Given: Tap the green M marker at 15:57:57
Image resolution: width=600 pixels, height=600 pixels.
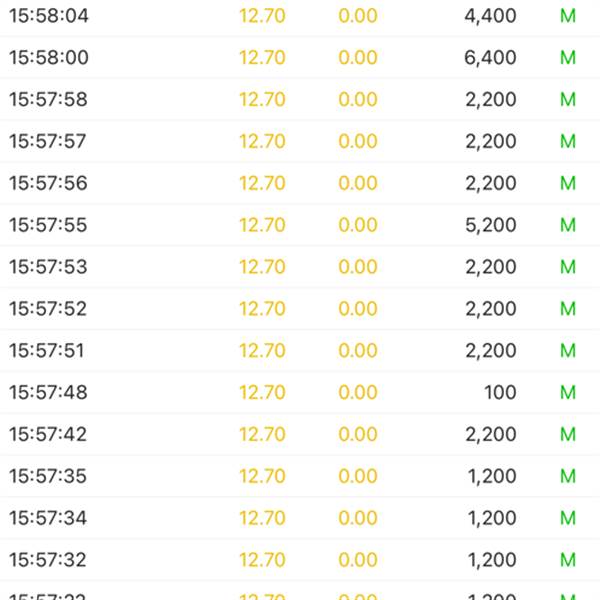Looking at the screenshot, I should click(568, 142).
